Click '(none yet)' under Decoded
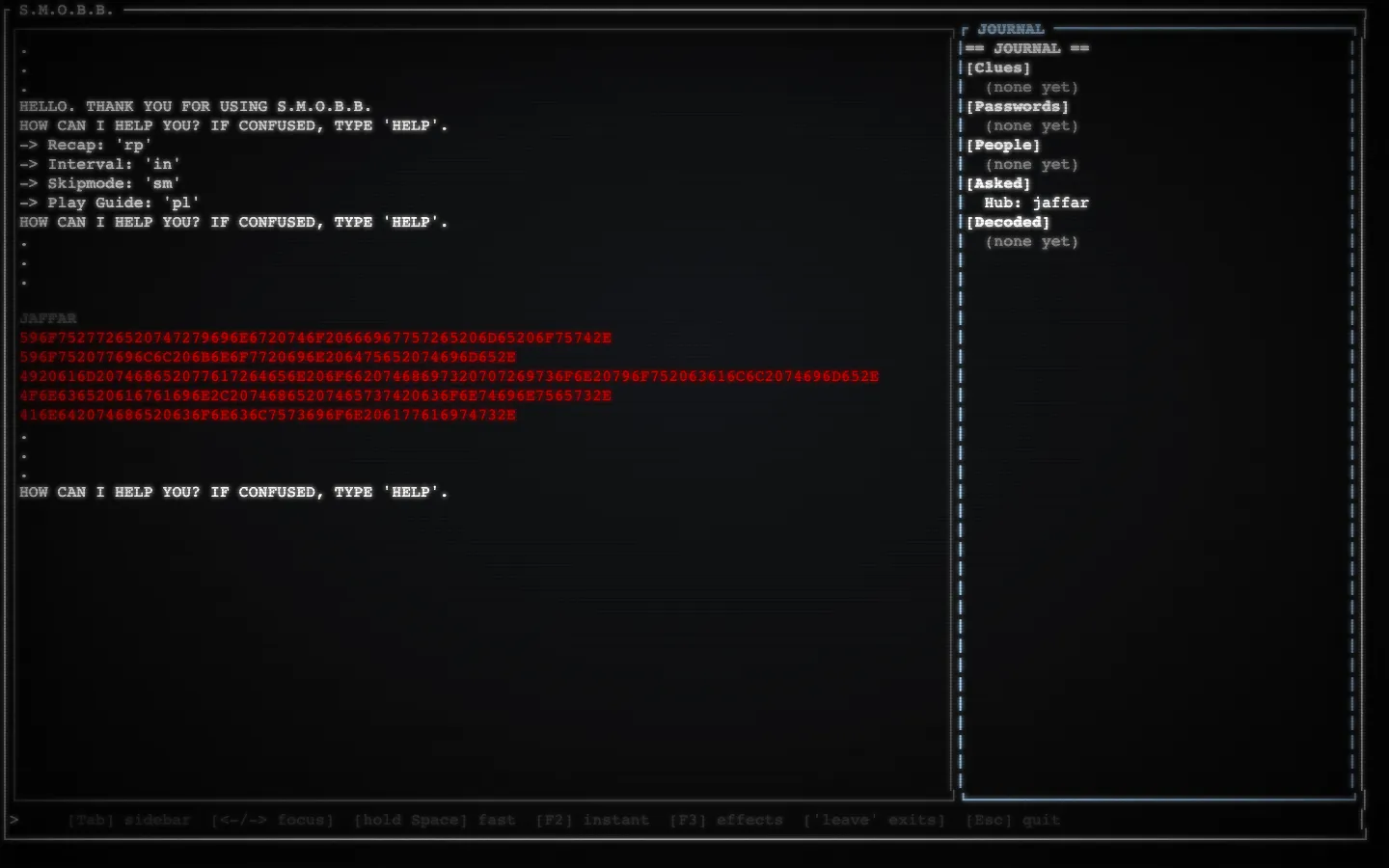Image resolution: width=1389 pixels, height=868 pixels. [x=1031, y=241]
